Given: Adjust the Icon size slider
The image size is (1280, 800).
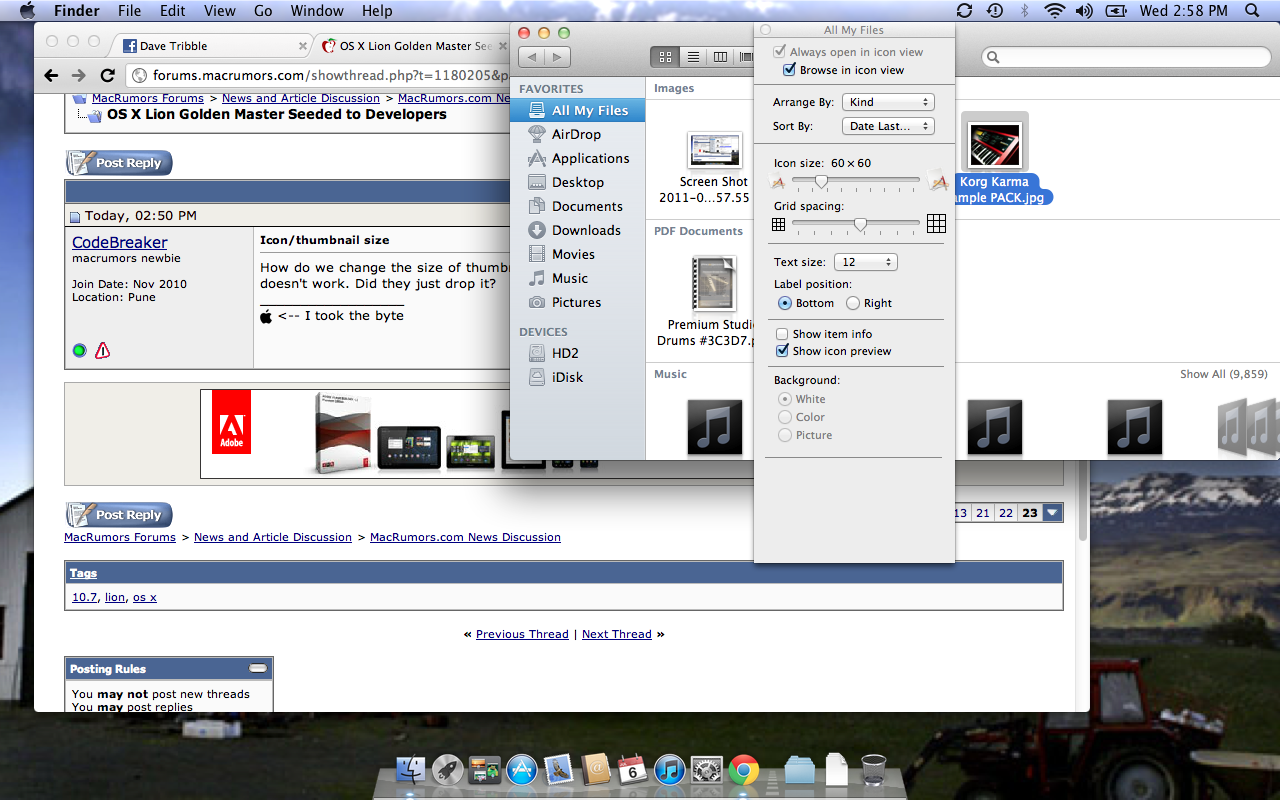Looking at the screenshot, I should (821, 181).
